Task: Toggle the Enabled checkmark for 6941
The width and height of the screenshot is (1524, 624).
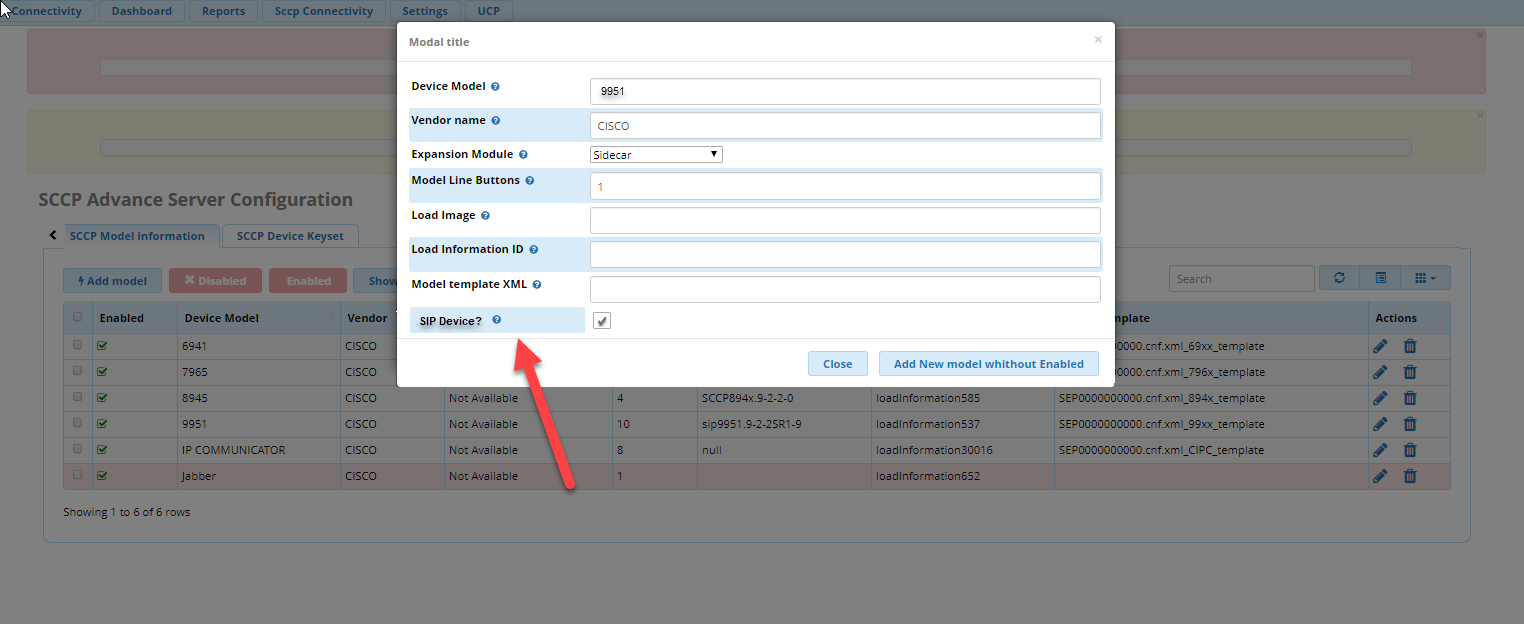Action: [102, 345]
